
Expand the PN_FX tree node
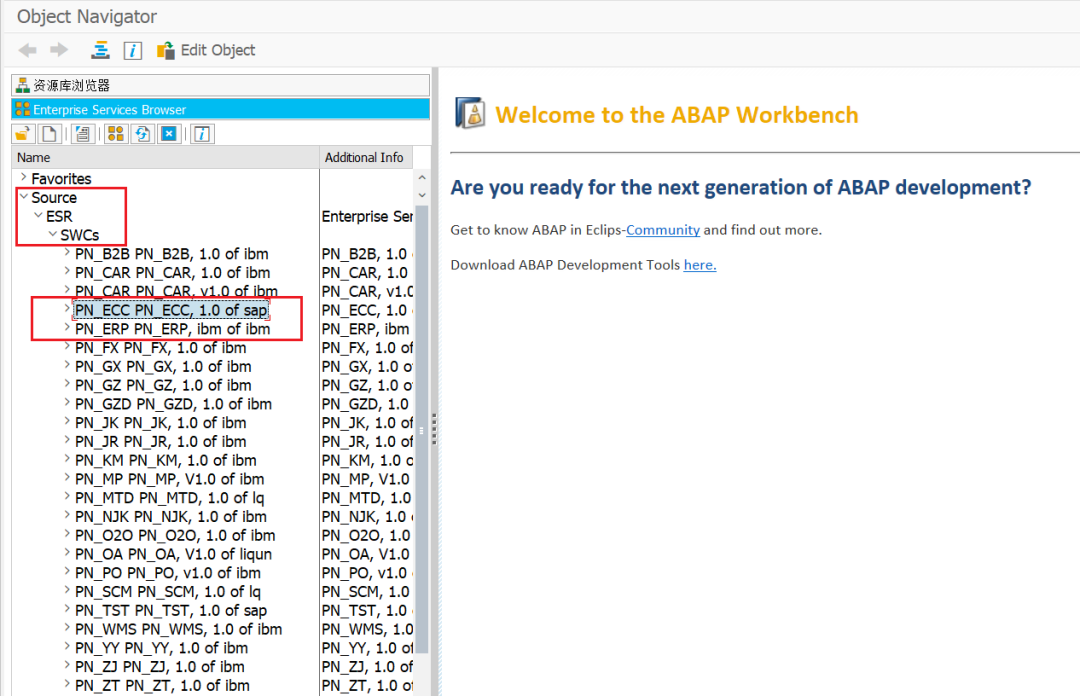[x=67, y=346]
